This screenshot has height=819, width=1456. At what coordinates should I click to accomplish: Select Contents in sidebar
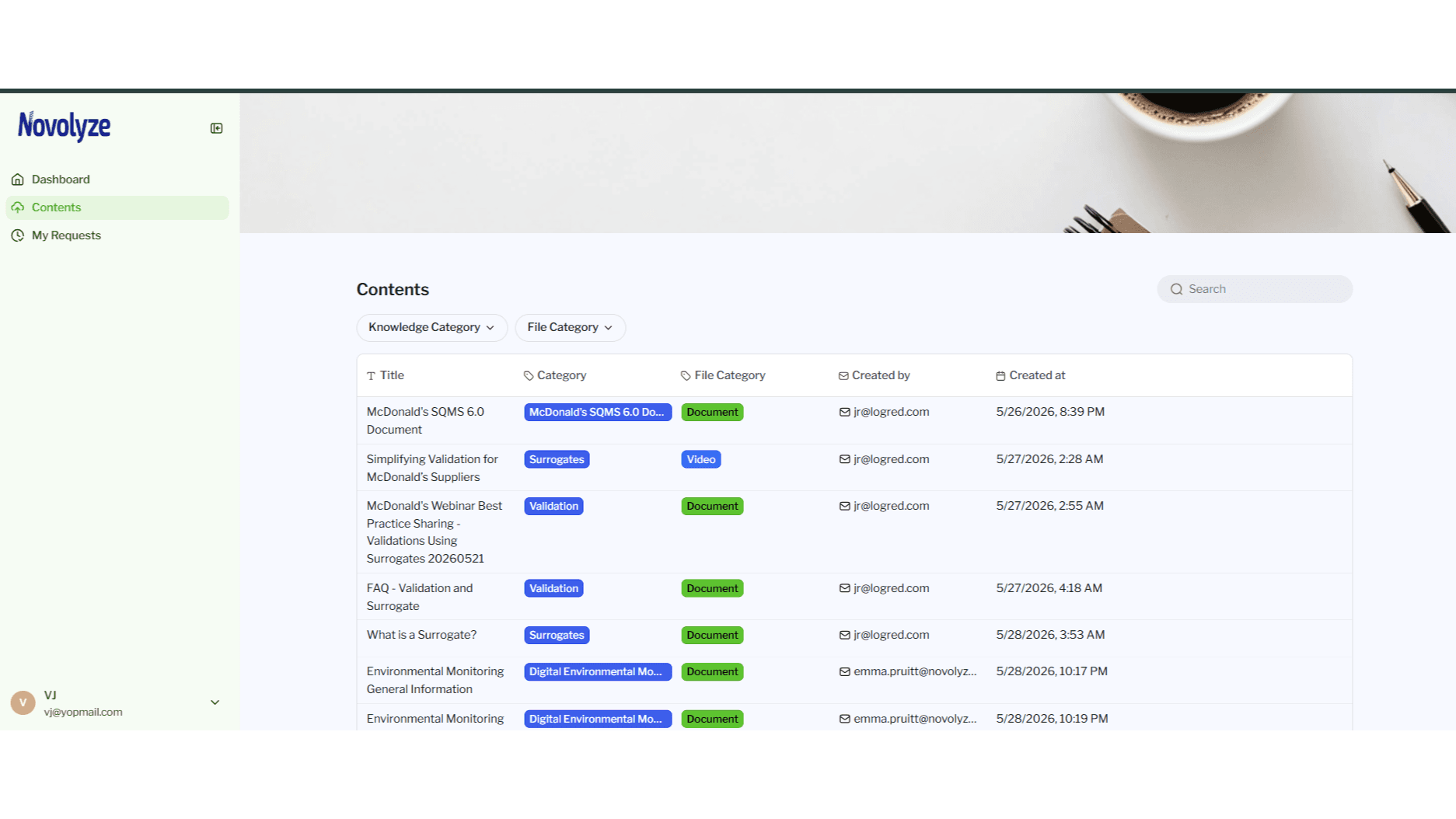pos(117,207)
